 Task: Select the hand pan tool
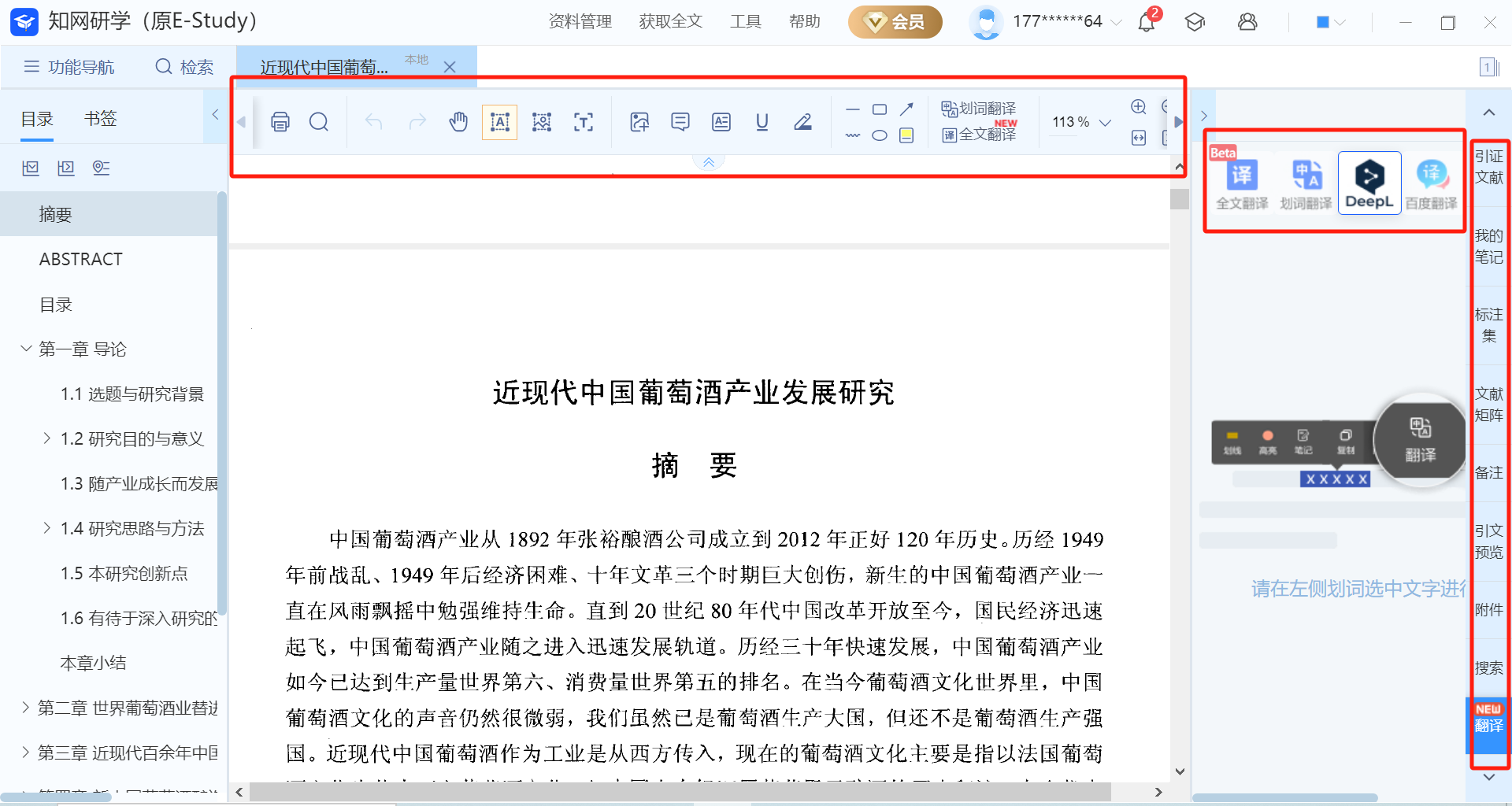click(x=458, y=122)
